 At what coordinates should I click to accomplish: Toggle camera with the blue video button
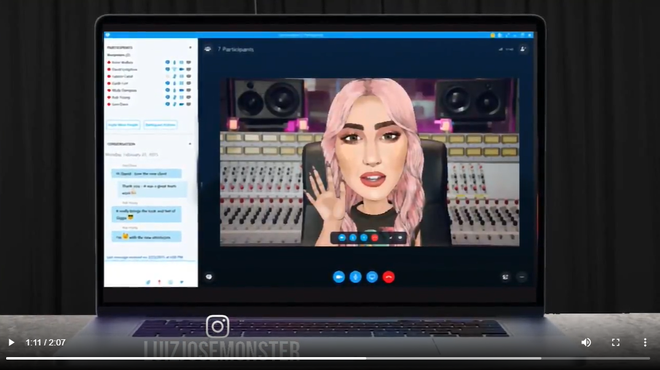tap(339, 277)
